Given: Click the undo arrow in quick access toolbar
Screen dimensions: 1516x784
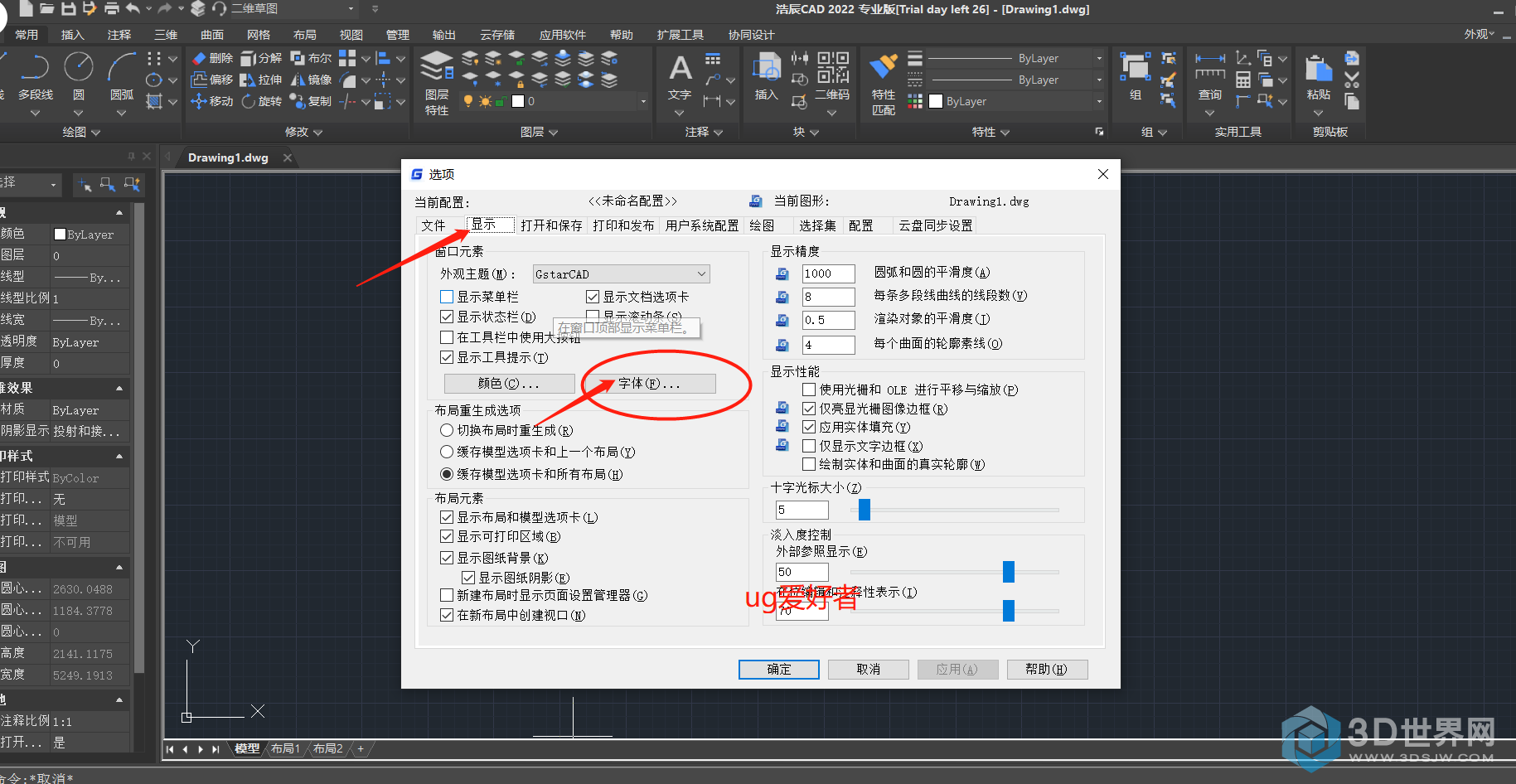Looking at the screenshot, I should [x=132, y=8].
